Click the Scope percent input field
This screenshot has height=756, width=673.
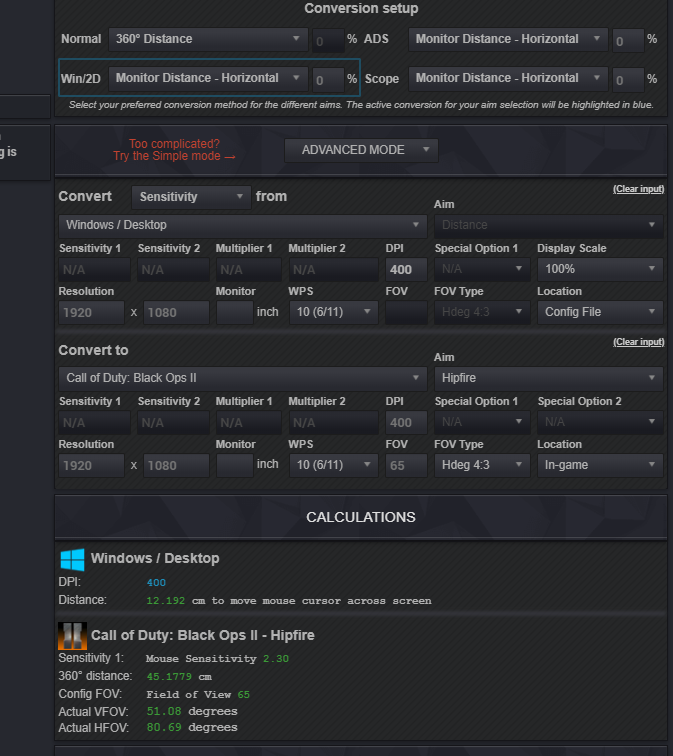click(x=628, y=80)
